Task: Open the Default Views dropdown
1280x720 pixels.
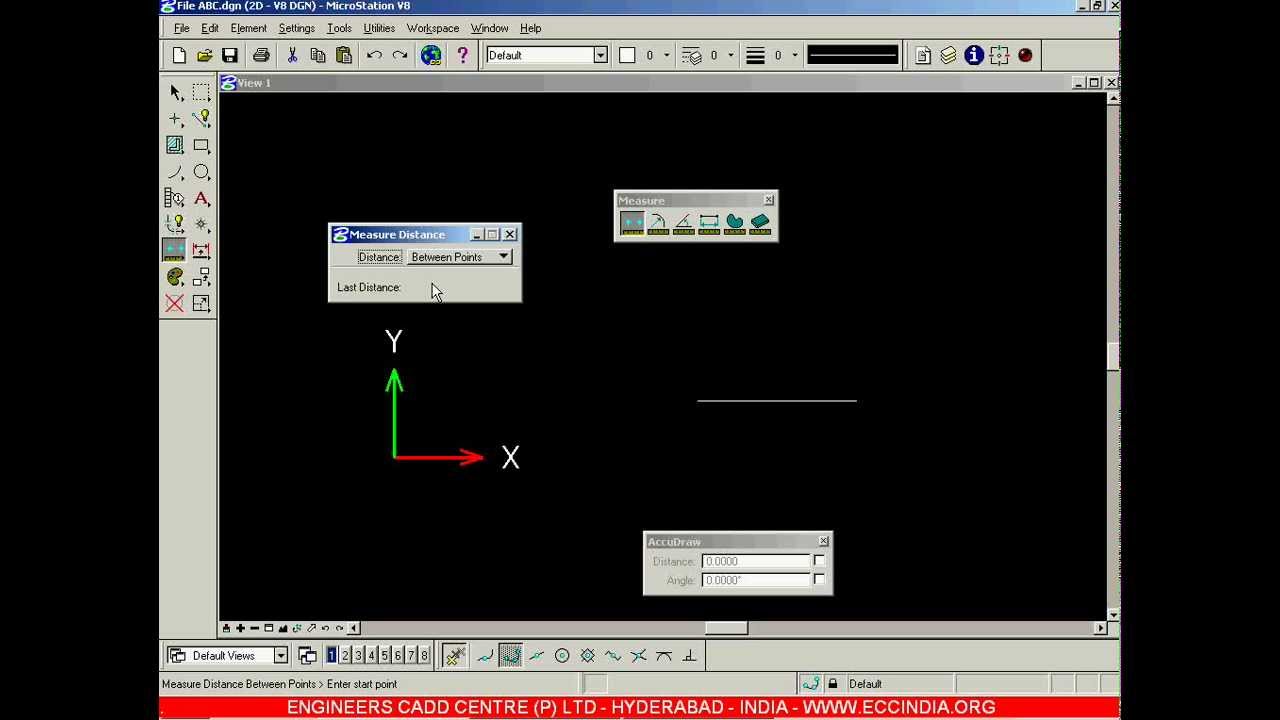Action: pos(281,656)
